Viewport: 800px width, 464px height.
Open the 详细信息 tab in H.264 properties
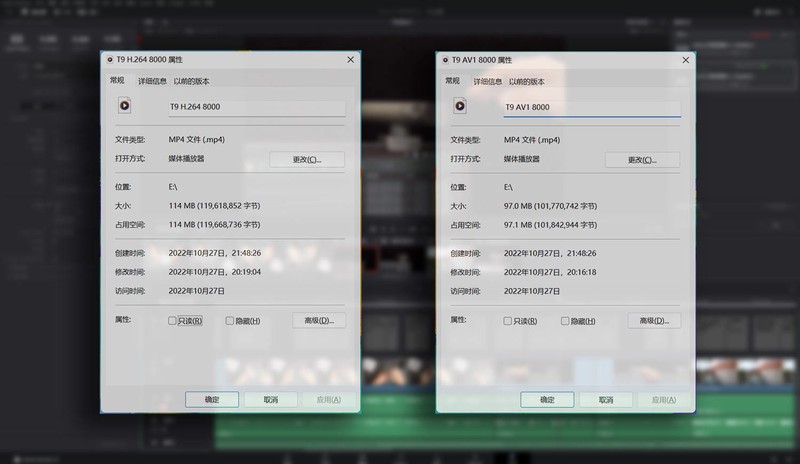click(x=152, y=81)
